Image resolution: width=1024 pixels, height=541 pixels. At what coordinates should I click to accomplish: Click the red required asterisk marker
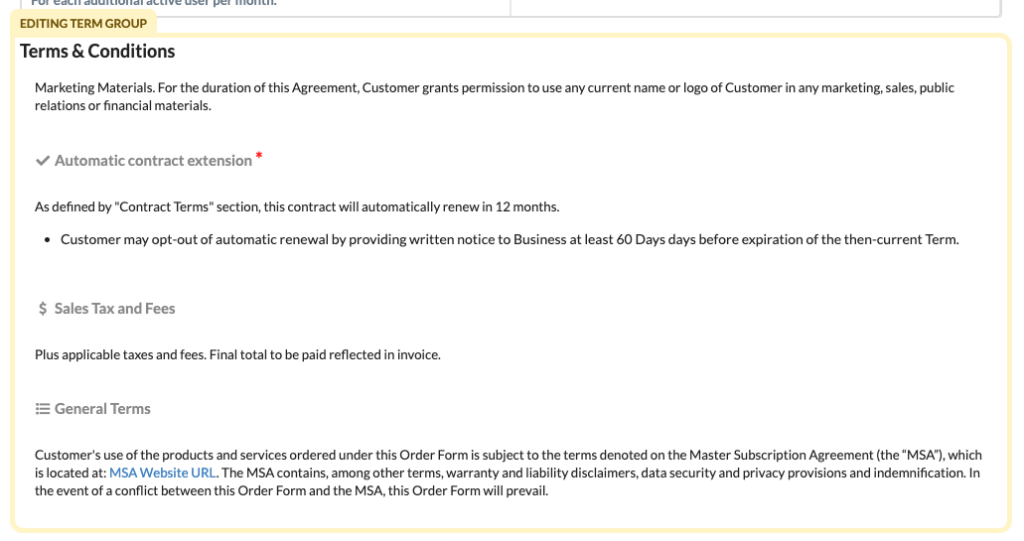(x=259, y=156)
